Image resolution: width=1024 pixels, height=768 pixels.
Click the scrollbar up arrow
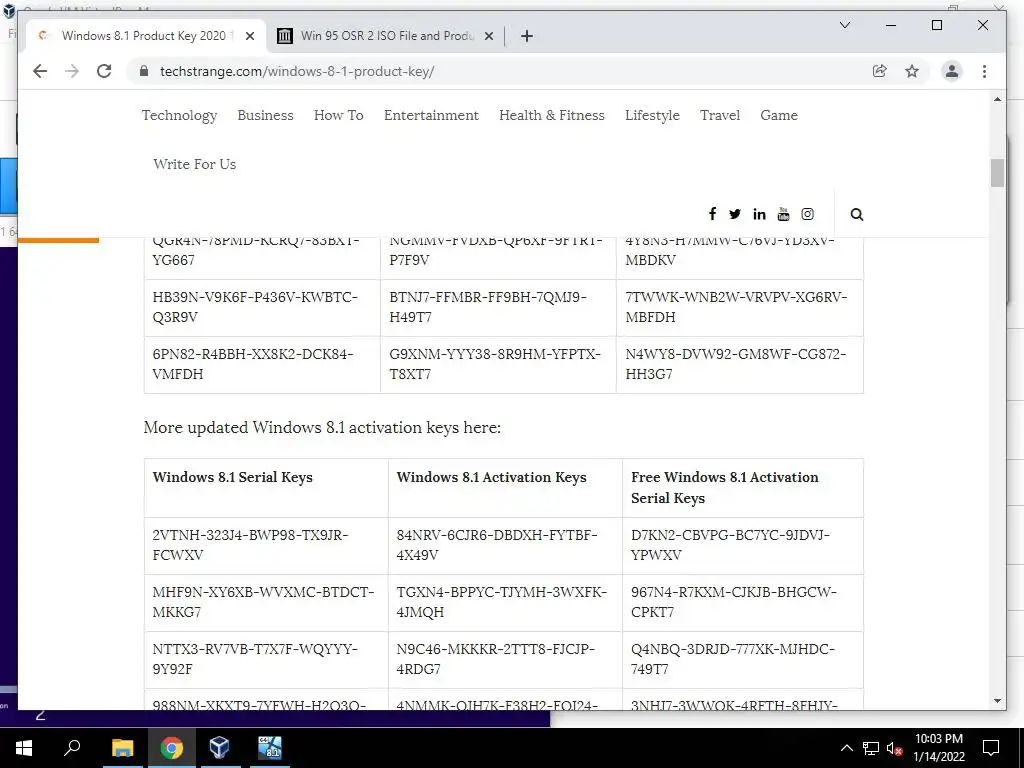pyautogui.click(x=997, y=99)
